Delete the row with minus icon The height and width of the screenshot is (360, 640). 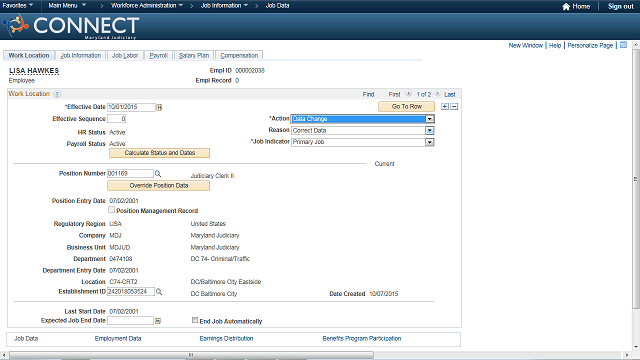(x=454, y=107)
